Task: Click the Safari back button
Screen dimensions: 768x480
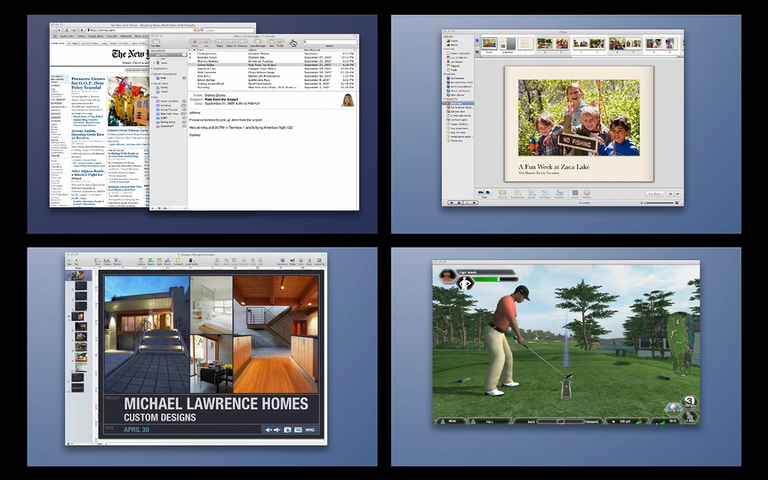Action: click(54, 30)
